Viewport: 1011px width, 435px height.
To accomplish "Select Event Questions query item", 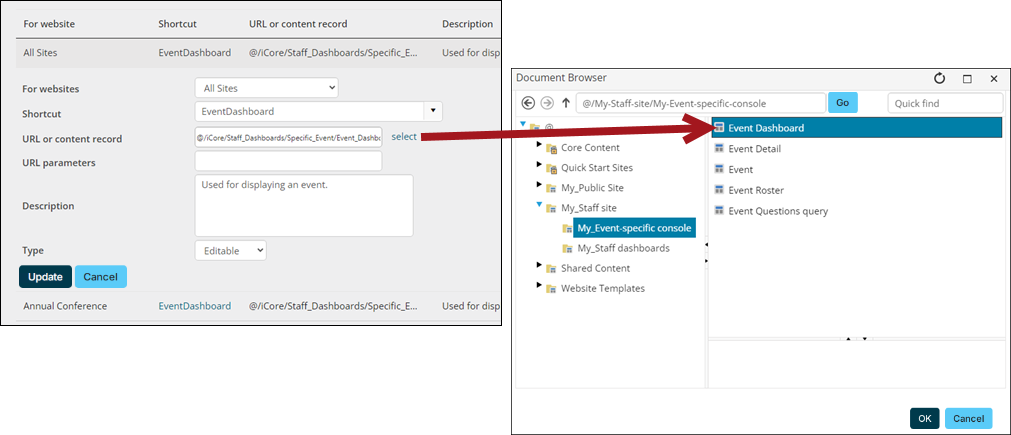I will tap(778, 211).
